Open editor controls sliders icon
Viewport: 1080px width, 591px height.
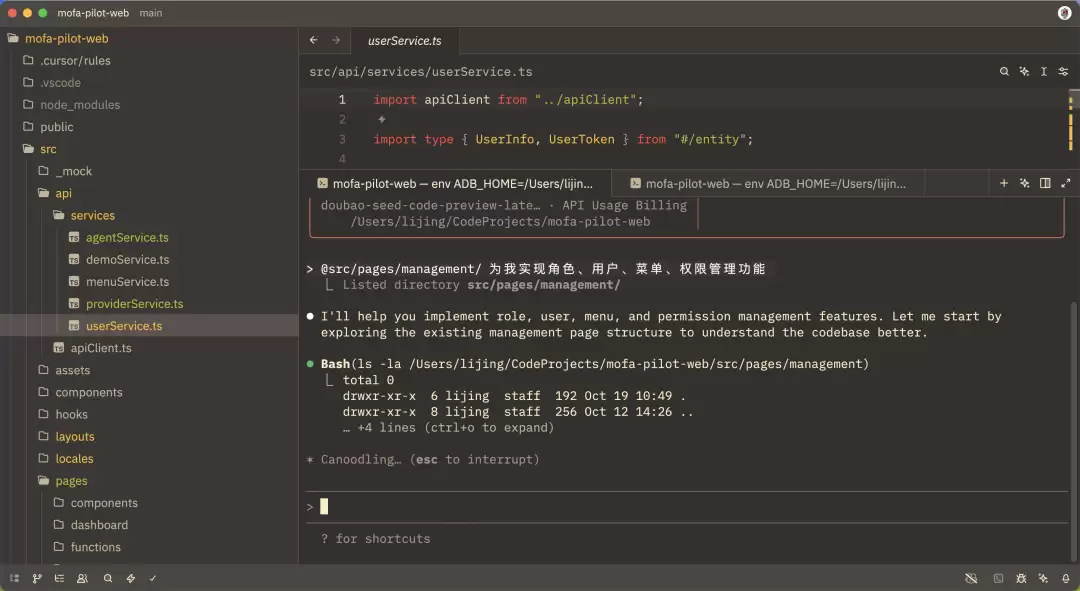tap(1063, 72)
